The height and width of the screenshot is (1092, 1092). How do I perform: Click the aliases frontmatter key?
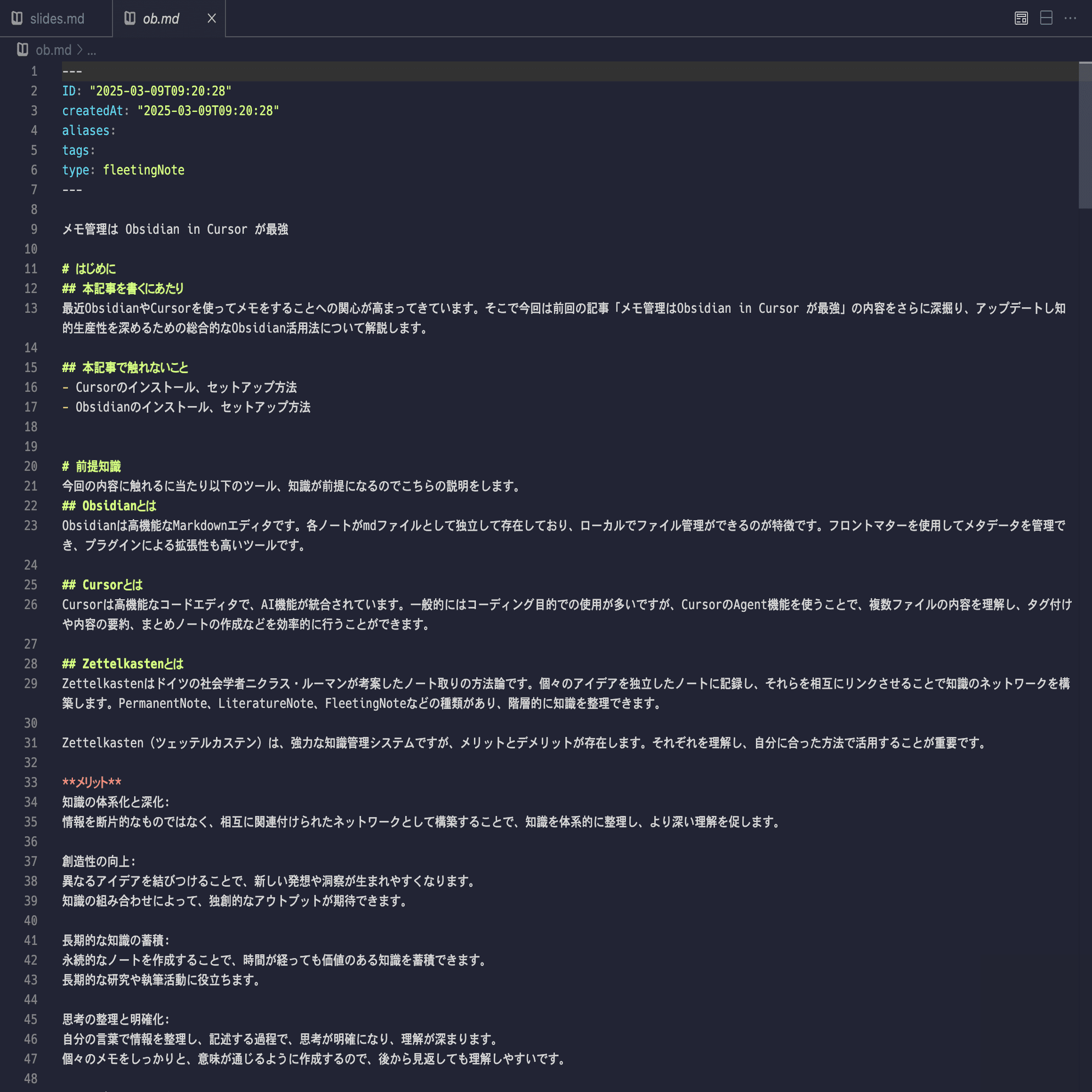coord(86,131)
